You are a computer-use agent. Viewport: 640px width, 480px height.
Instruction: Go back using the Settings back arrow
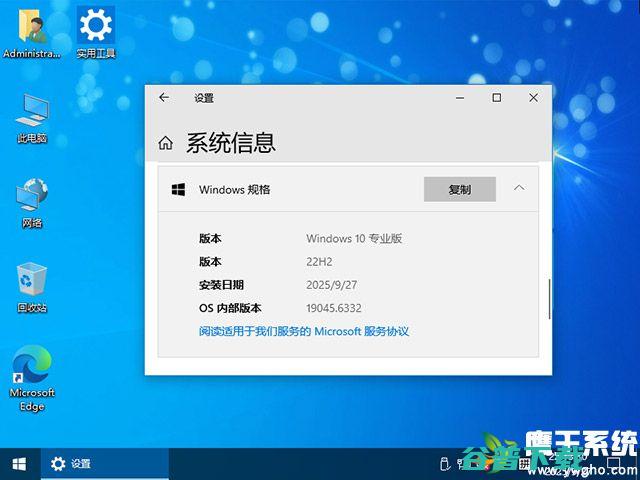point(164,98)
